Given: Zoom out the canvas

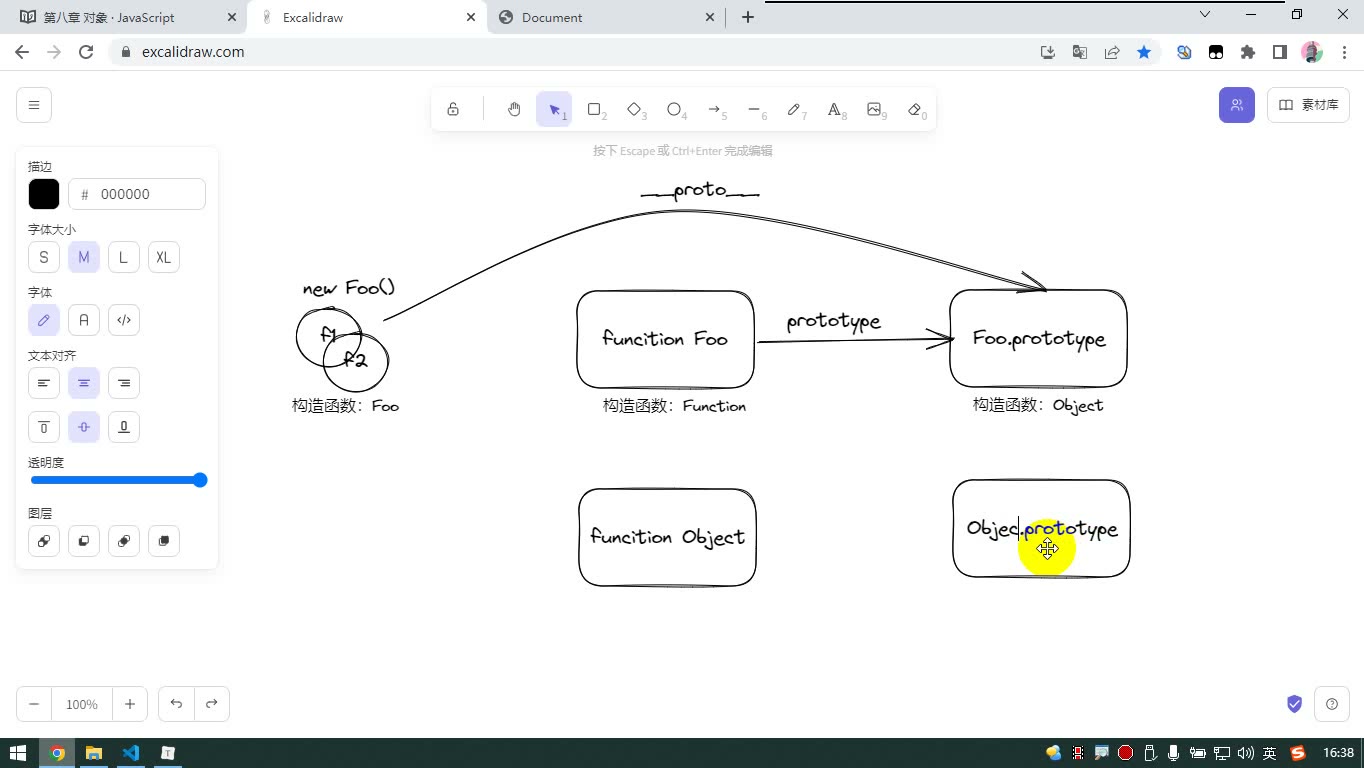Looking at the screenshot, I should 34,704.
